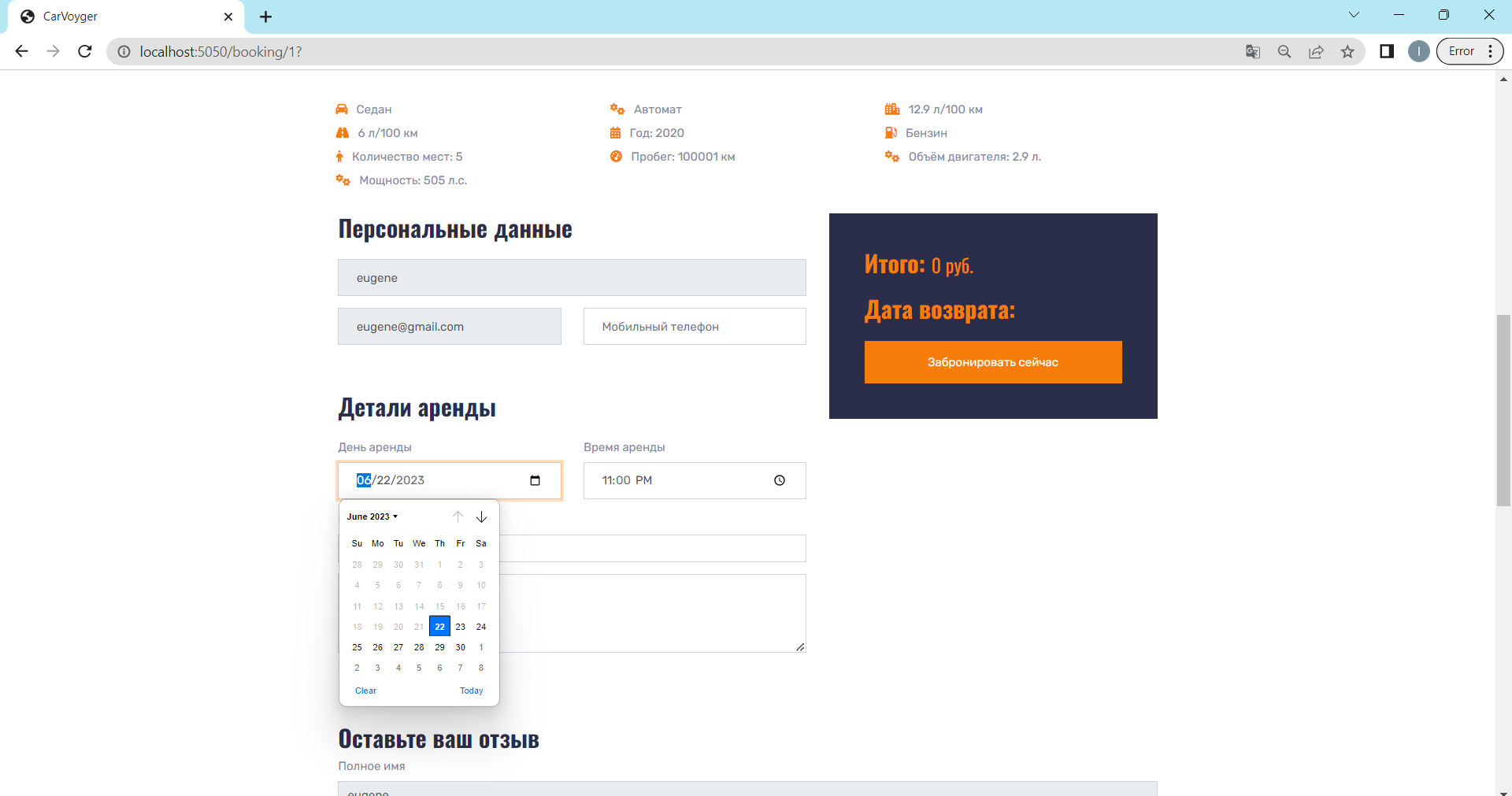Click the gears icon beside Объём двигателя
This screenshot has width=1512, height=796.
click(x=891, y=157)
